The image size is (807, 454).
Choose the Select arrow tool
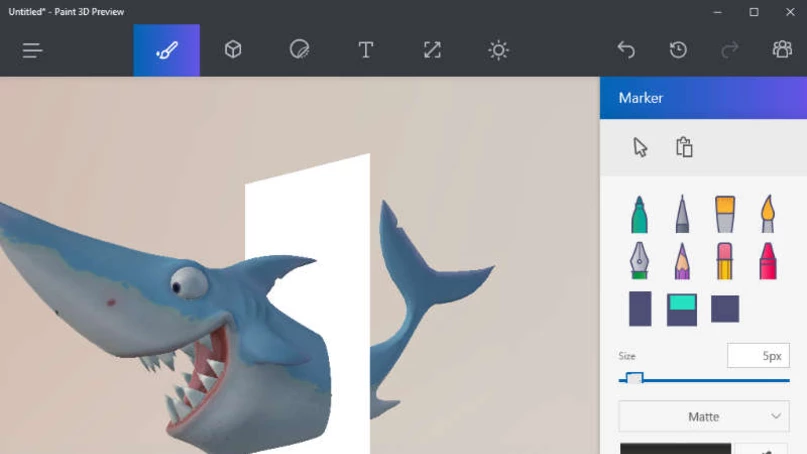click(640, 147)
